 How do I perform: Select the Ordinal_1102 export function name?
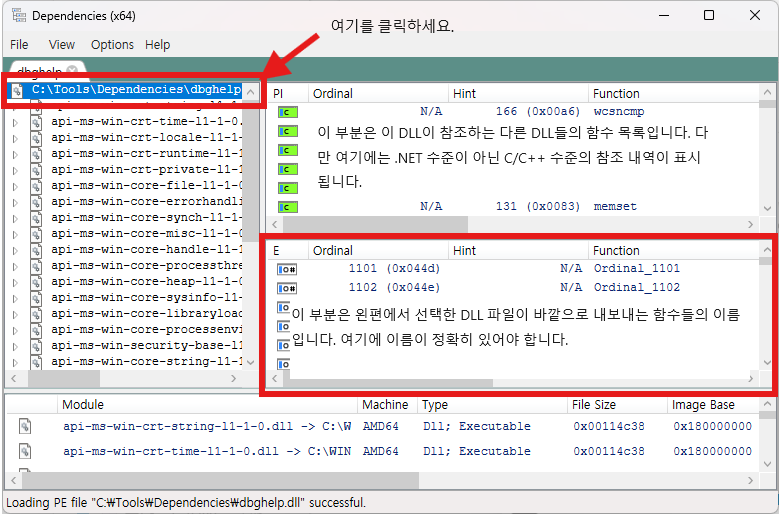636,288
